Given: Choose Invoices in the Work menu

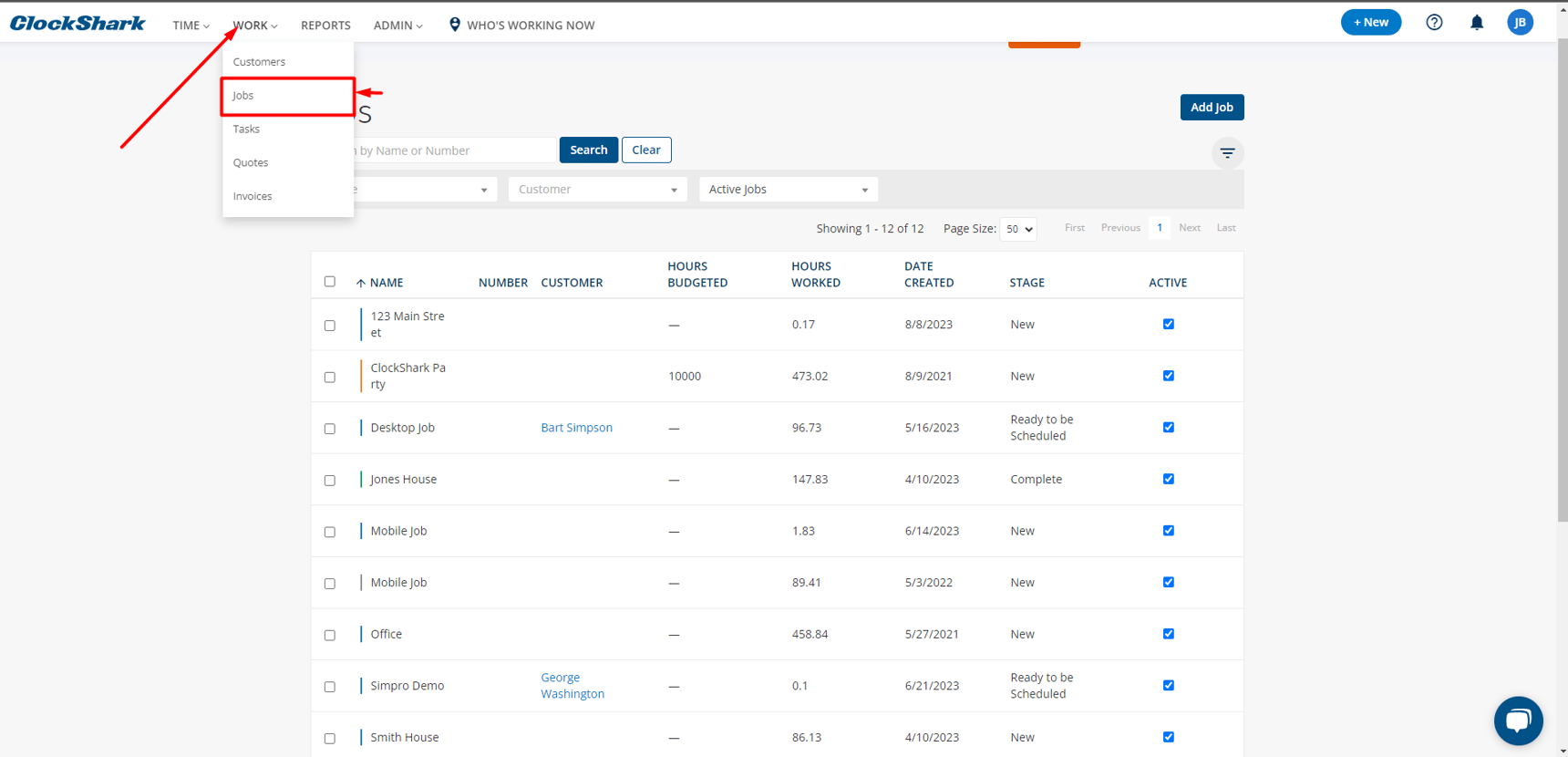Looking at the screenshot, I should click(253, 196).
